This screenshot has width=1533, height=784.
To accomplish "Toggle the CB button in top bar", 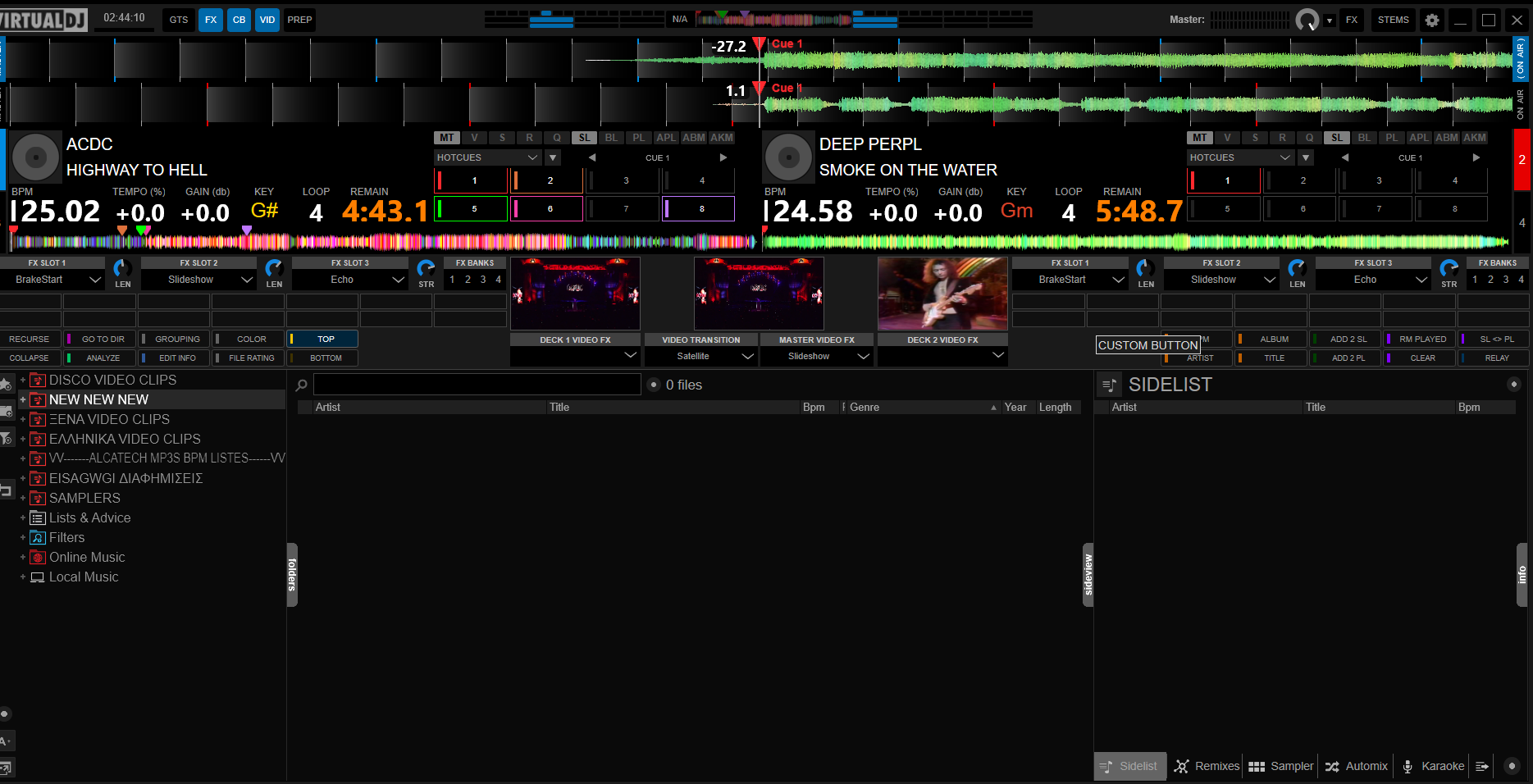I will click(239, 20).
